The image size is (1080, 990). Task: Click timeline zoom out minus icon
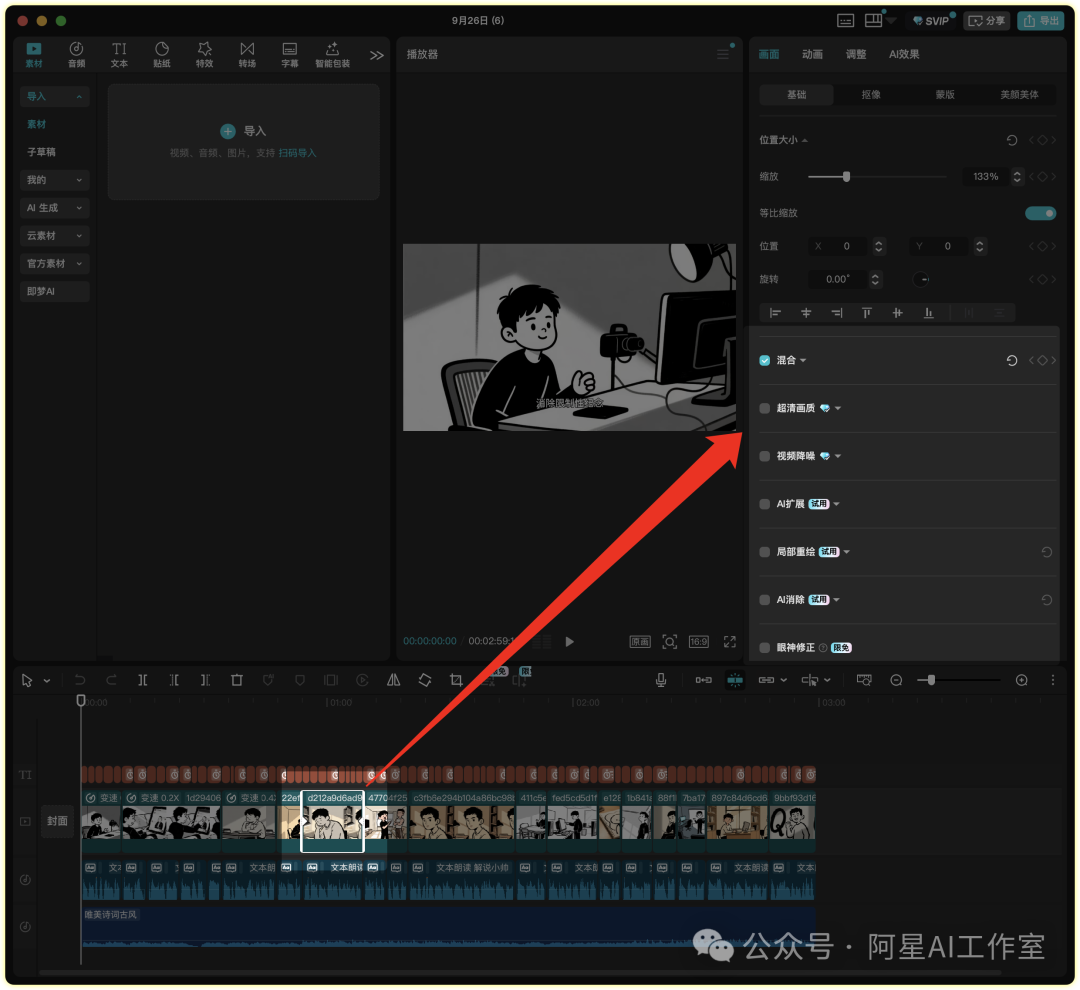(896, 680)
